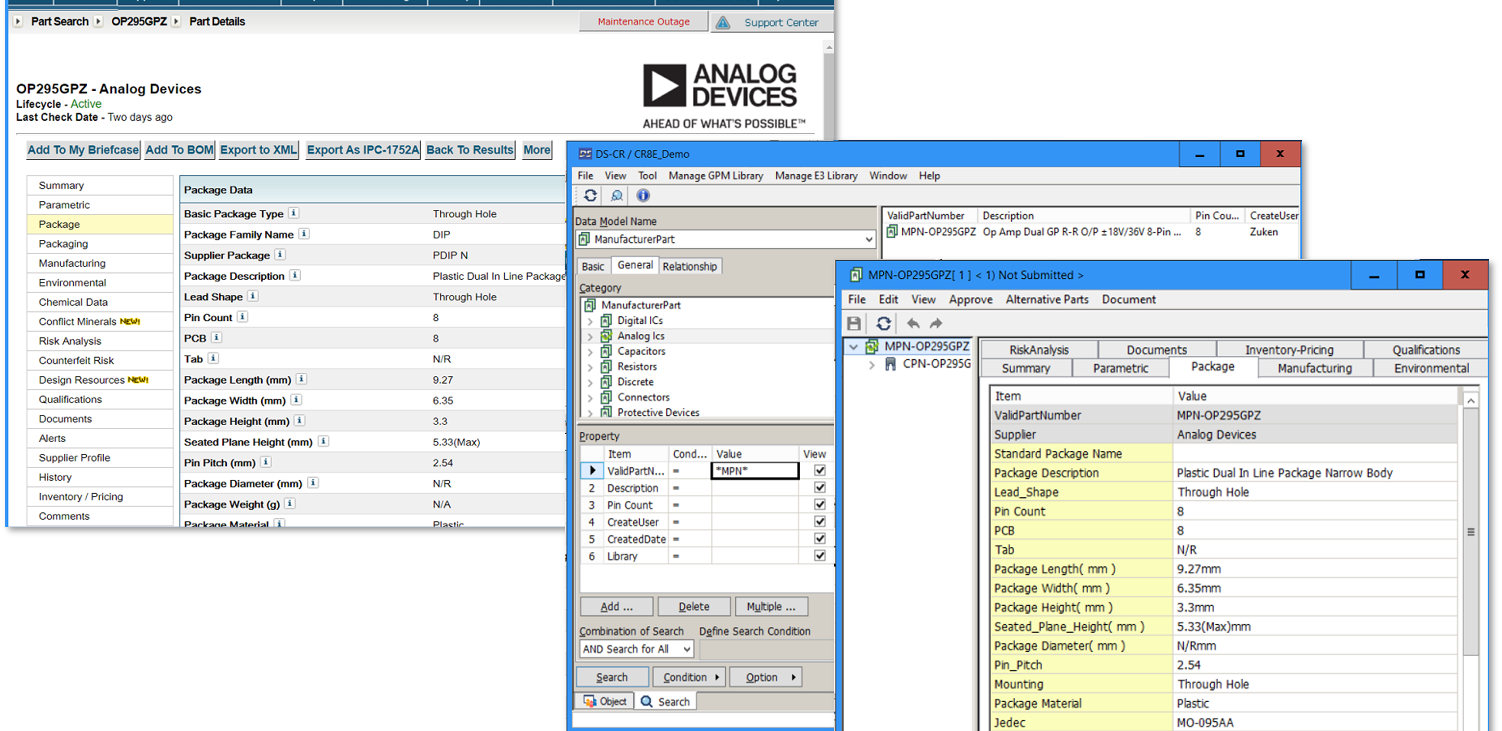
Task: Click Analog Devices logo
Action: (x=724, y=96)
